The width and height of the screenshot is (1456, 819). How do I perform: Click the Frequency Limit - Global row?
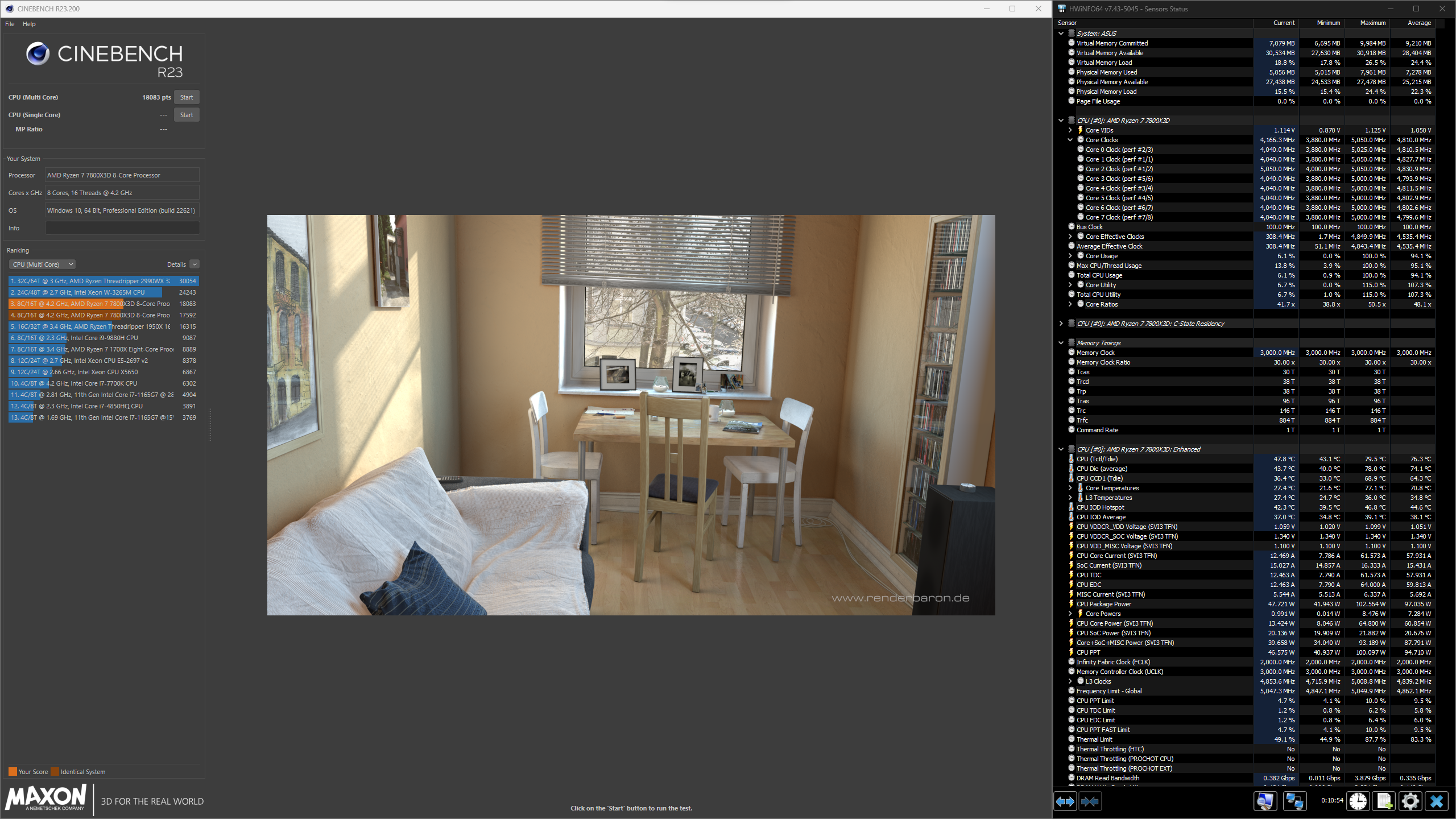click(x=1246, y=691)
